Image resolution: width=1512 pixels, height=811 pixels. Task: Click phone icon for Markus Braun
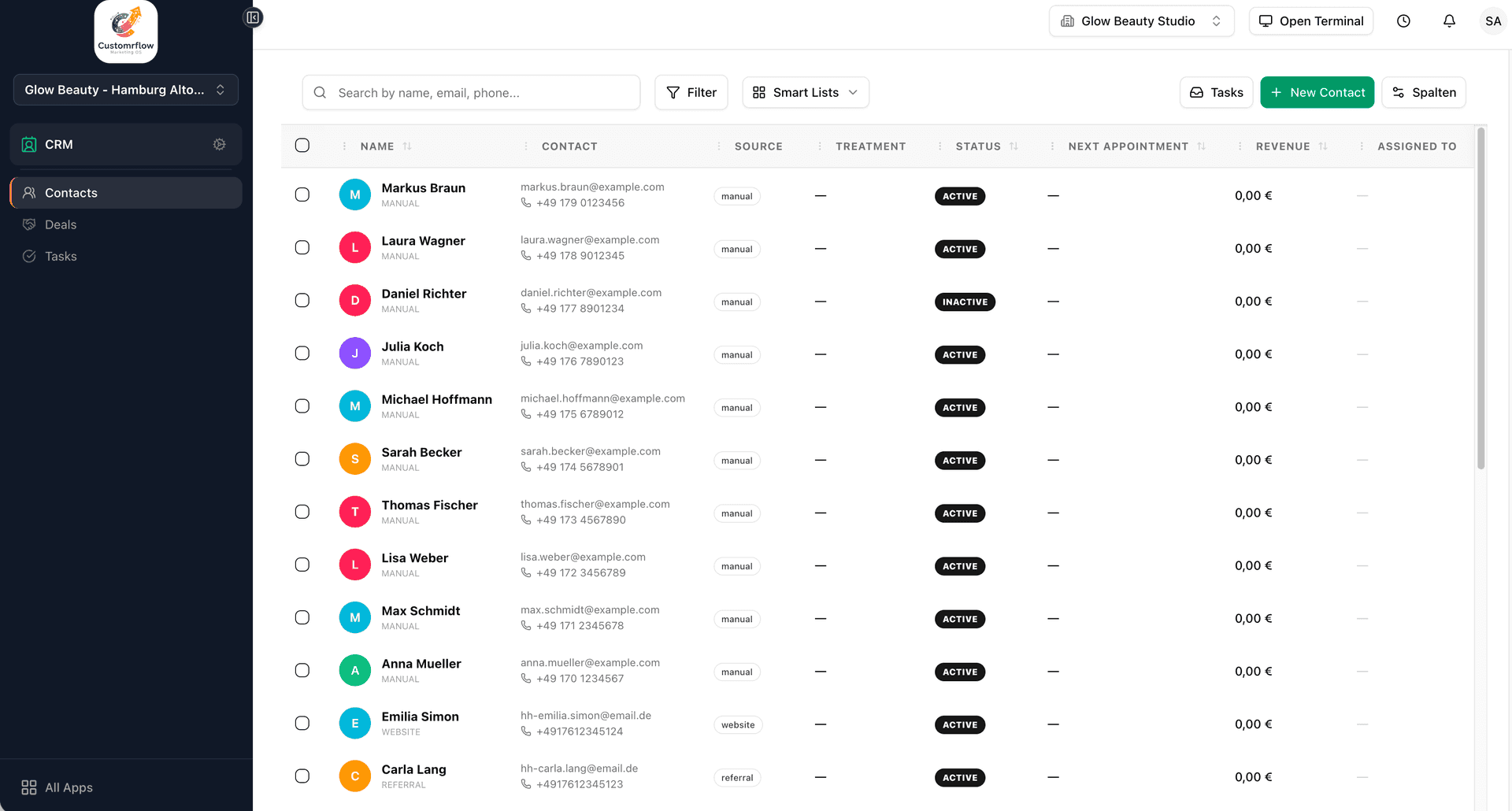tap(526, 203)
